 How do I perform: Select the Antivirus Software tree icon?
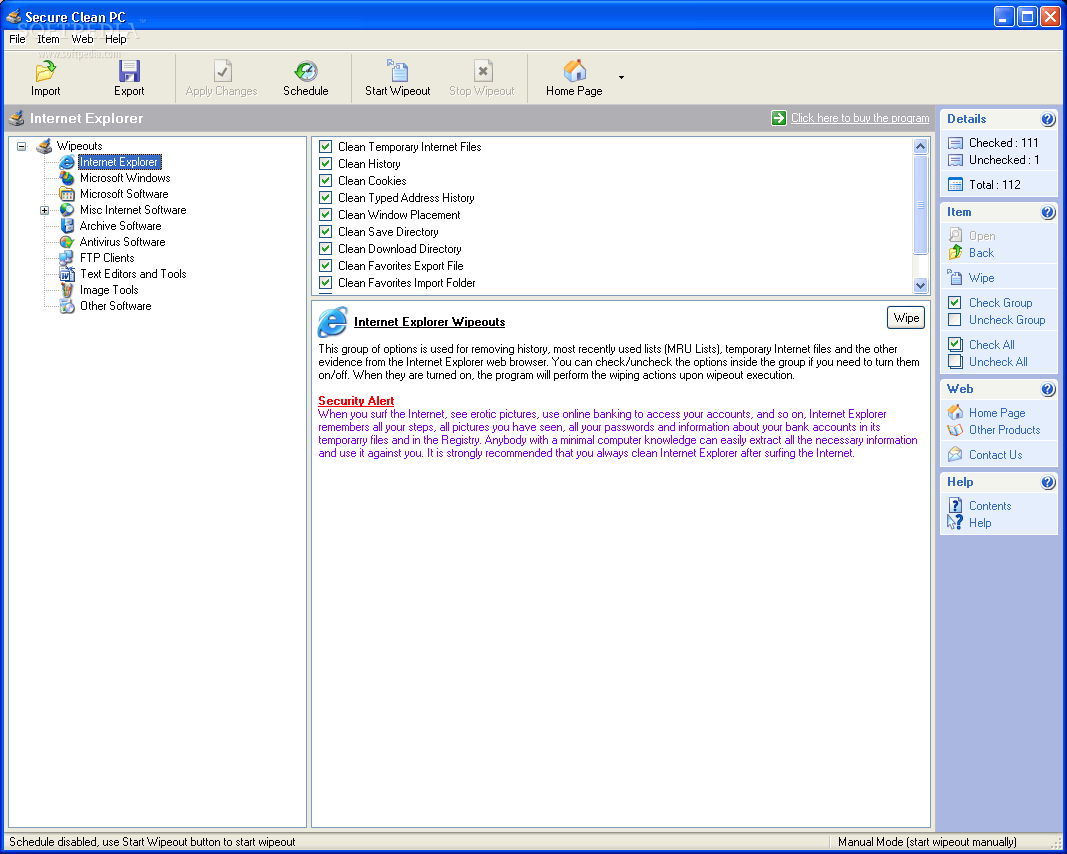[x=67, y=242]
